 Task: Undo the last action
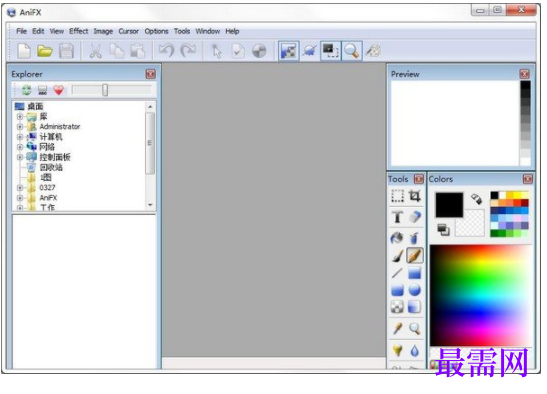pyautogui.click(x=167, y=51)
